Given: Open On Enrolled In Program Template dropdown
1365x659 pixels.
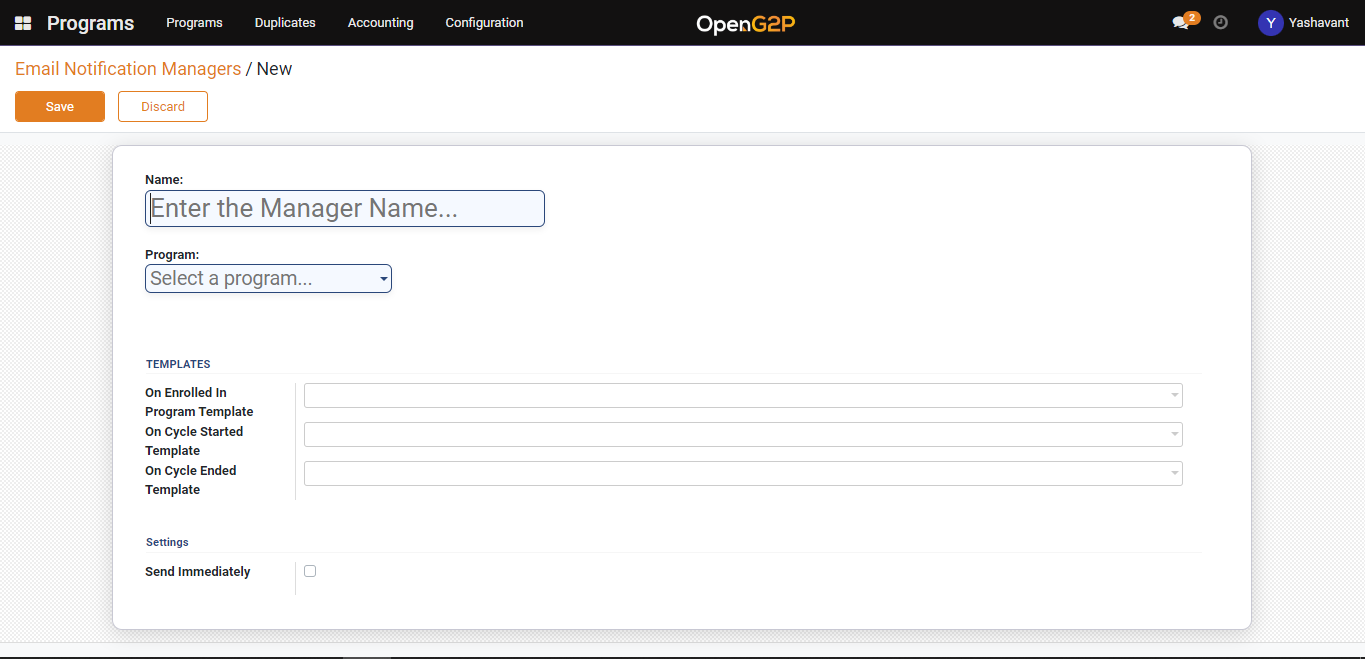Looking at the screenshot, I should 742,395.
